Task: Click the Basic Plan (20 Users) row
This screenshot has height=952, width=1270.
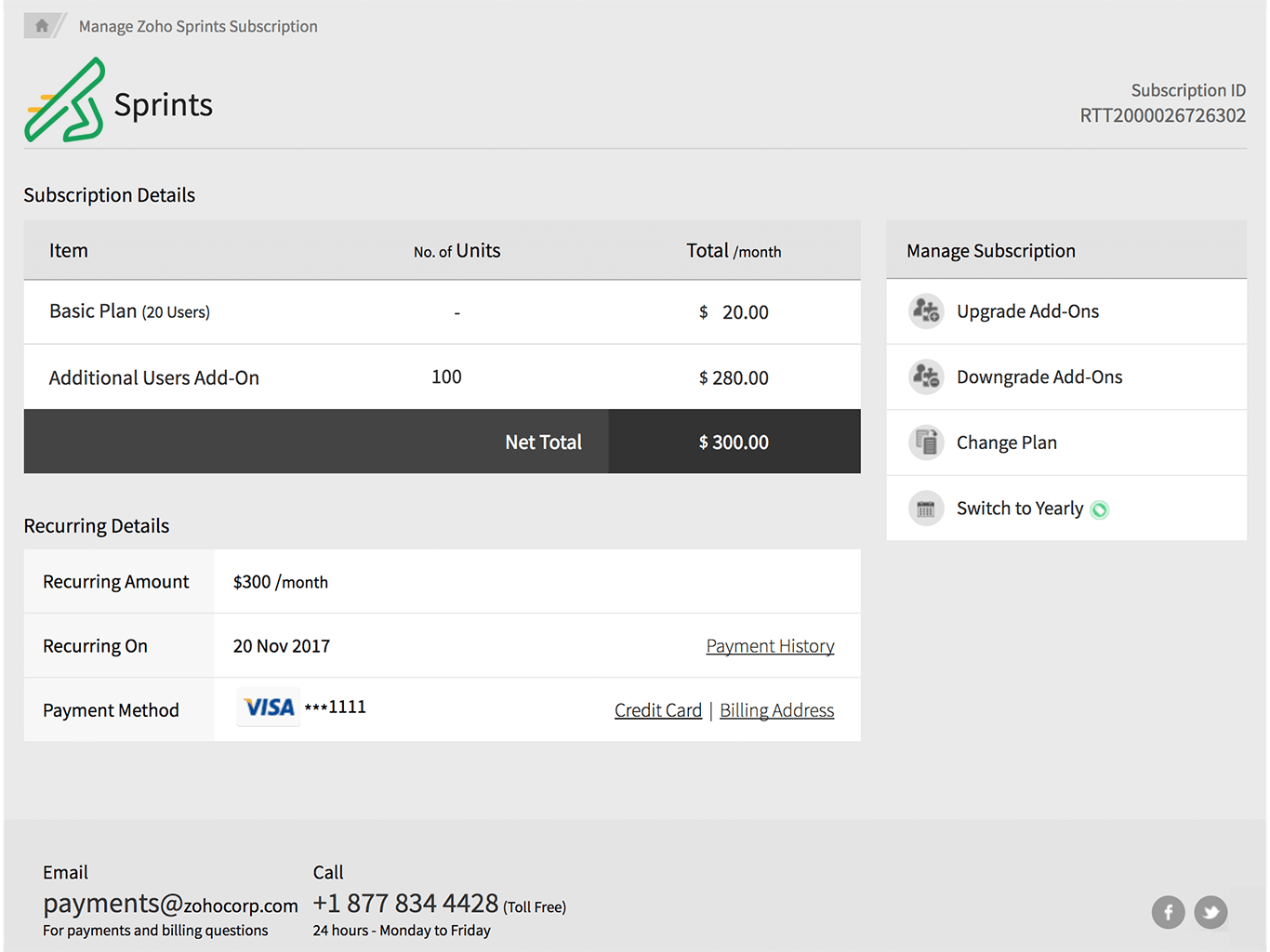Action: [442, 312]
